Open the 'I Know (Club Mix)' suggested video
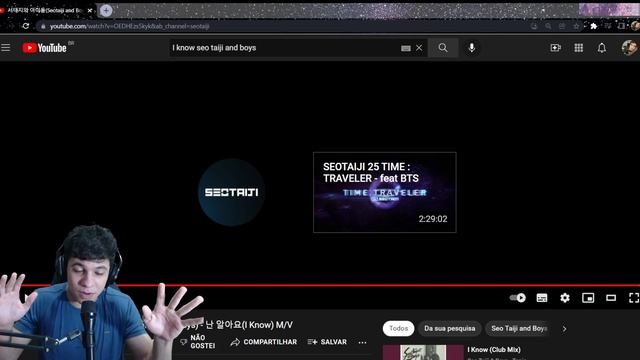 tap(494, 350)
